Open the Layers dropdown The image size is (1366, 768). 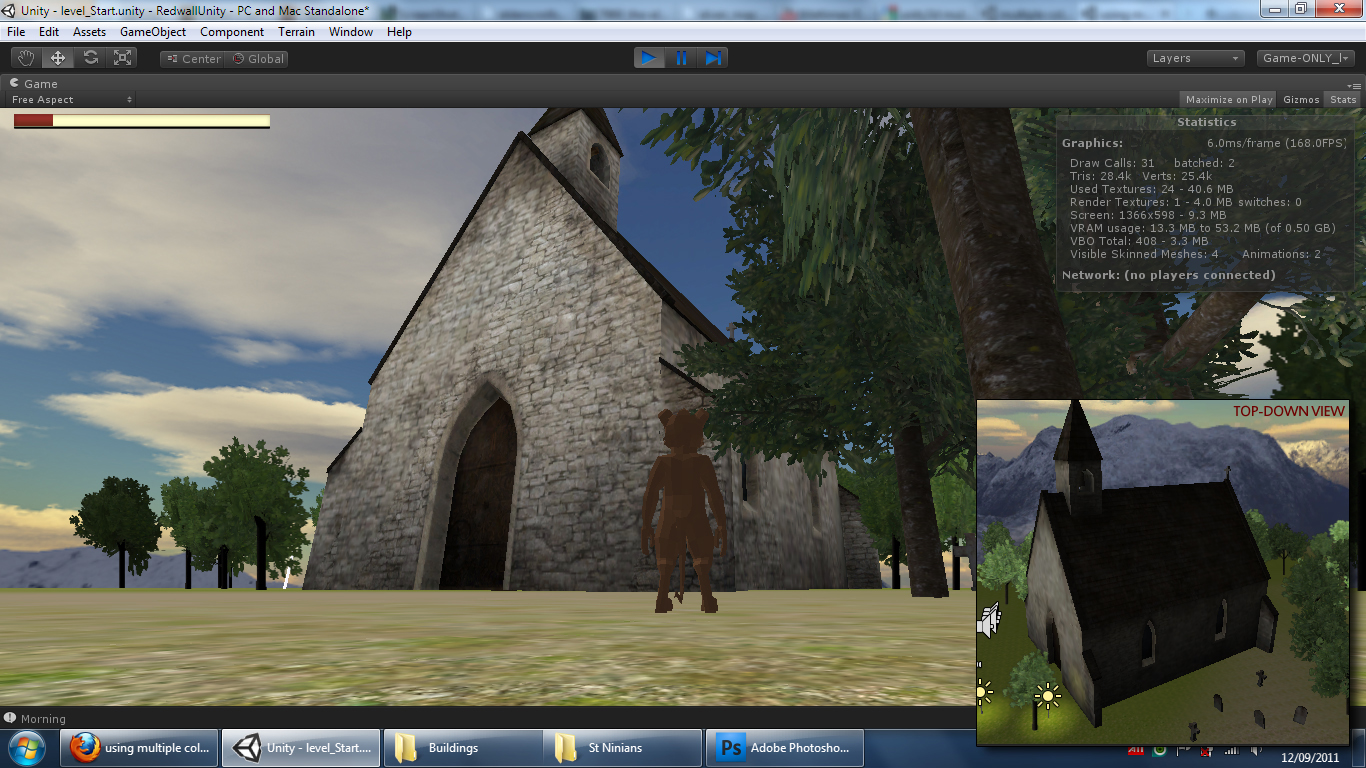(1196, 59)
